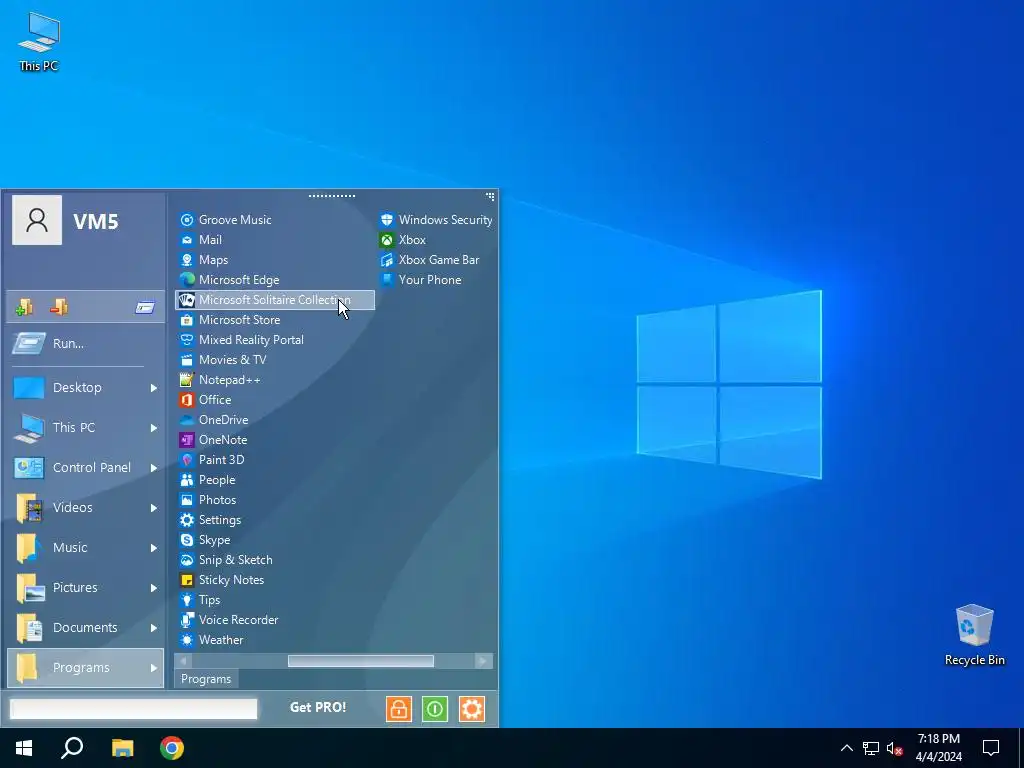Screen dimensions: 1024x768
Task: Open the network tray icon
Action: [871, 748]
